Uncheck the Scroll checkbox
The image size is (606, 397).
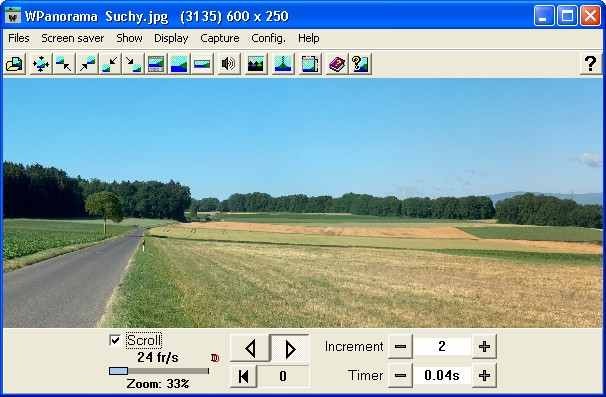(x=115, y=340)
